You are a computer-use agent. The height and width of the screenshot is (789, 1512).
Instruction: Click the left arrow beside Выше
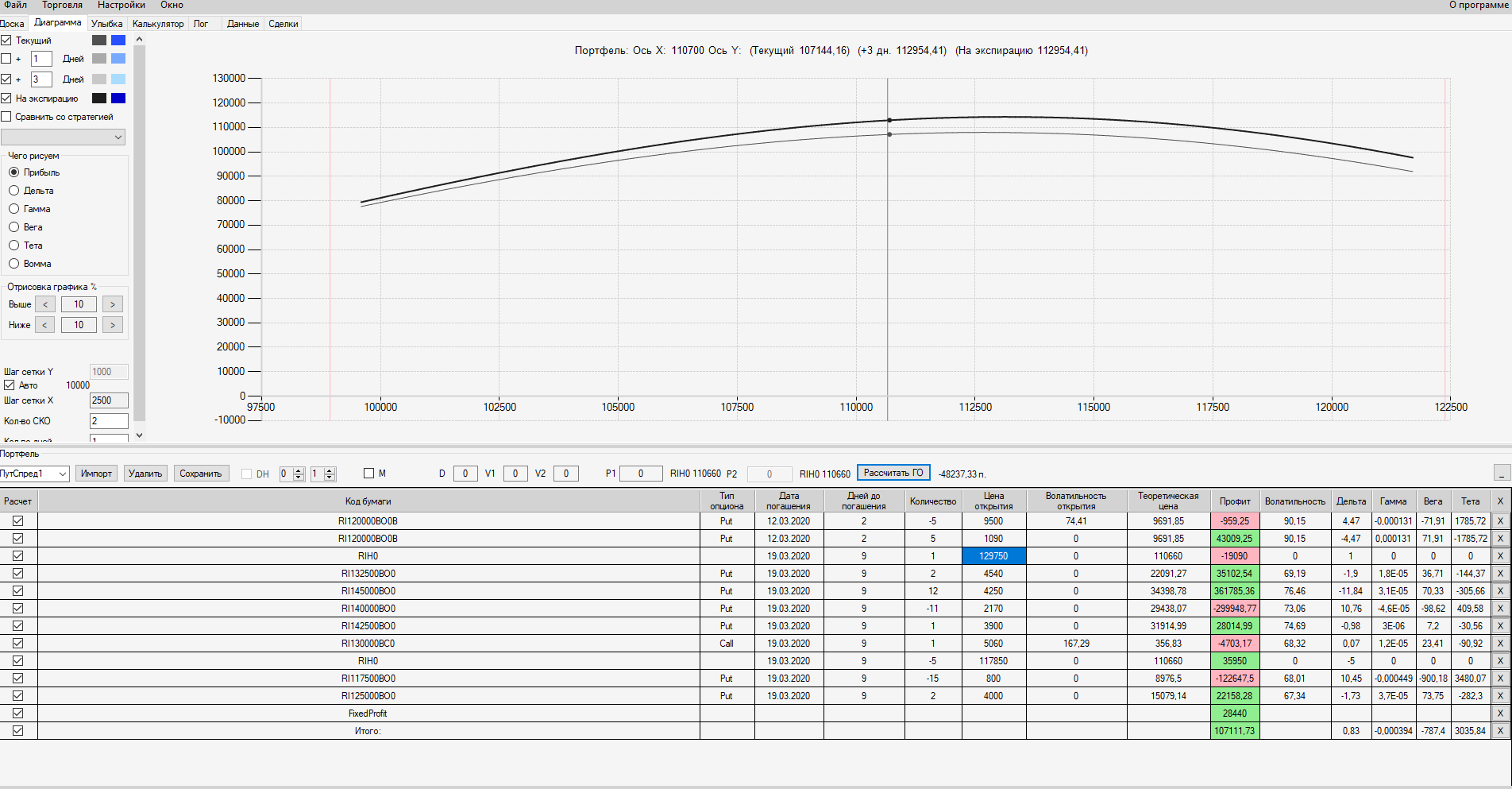pos(45,304)
